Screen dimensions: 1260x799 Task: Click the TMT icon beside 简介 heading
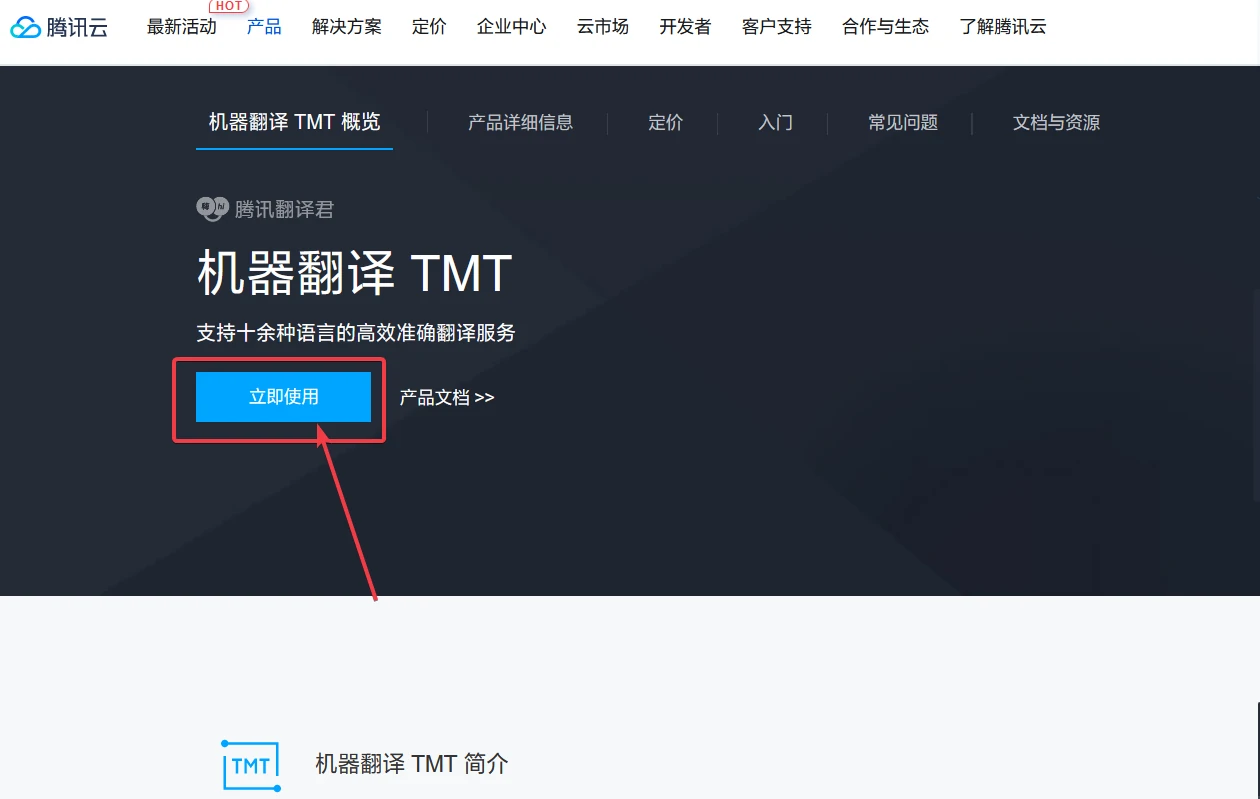pos(250,766)
